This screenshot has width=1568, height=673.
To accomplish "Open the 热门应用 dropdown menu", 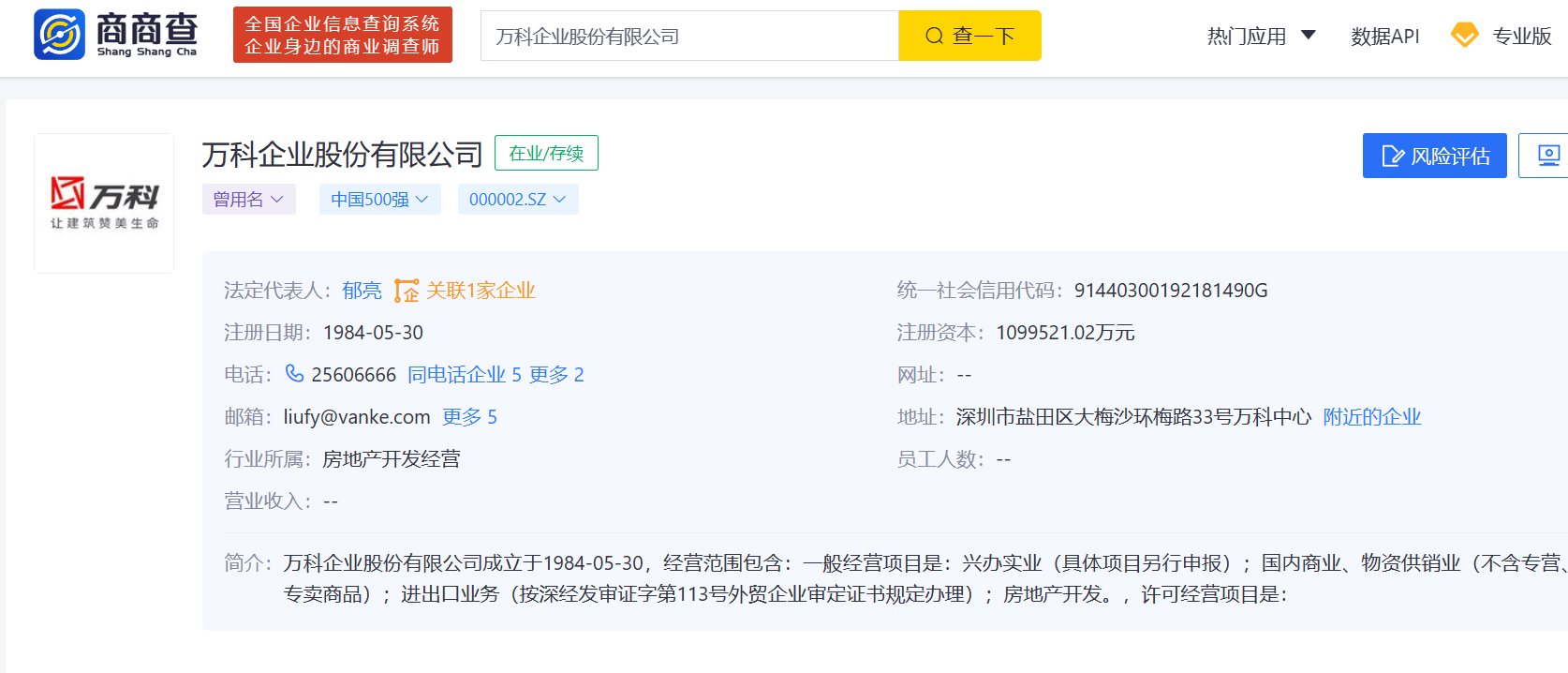I will (1261, 37).
